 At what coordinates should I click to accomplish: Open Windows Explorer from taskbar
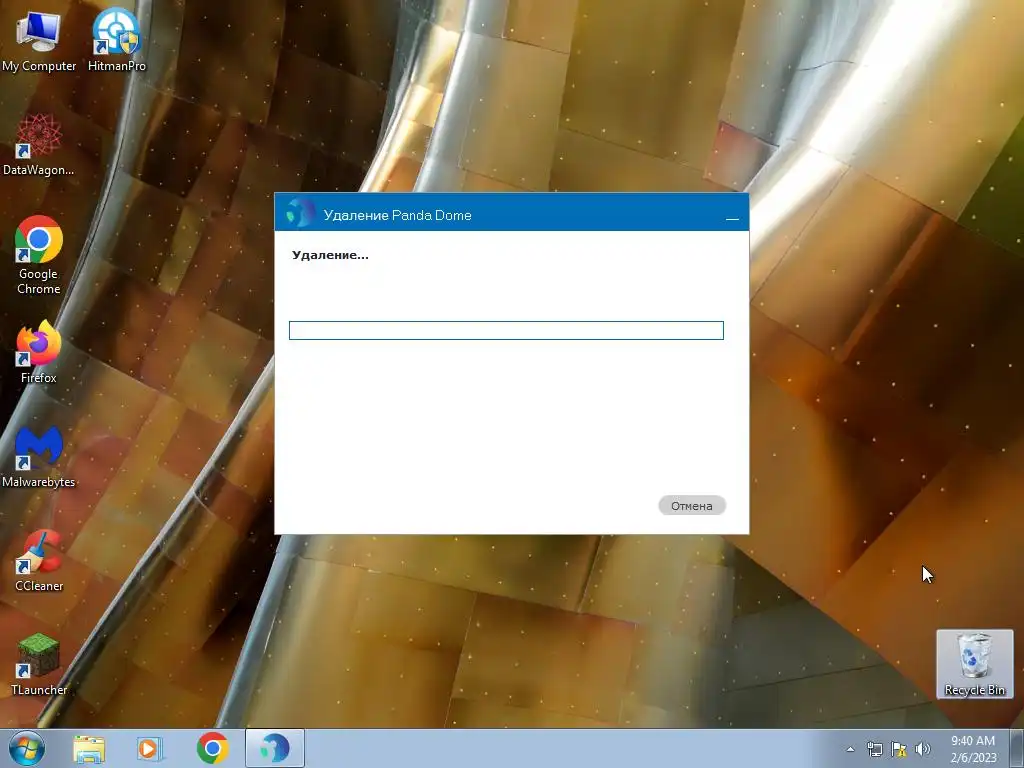[89, 749]
